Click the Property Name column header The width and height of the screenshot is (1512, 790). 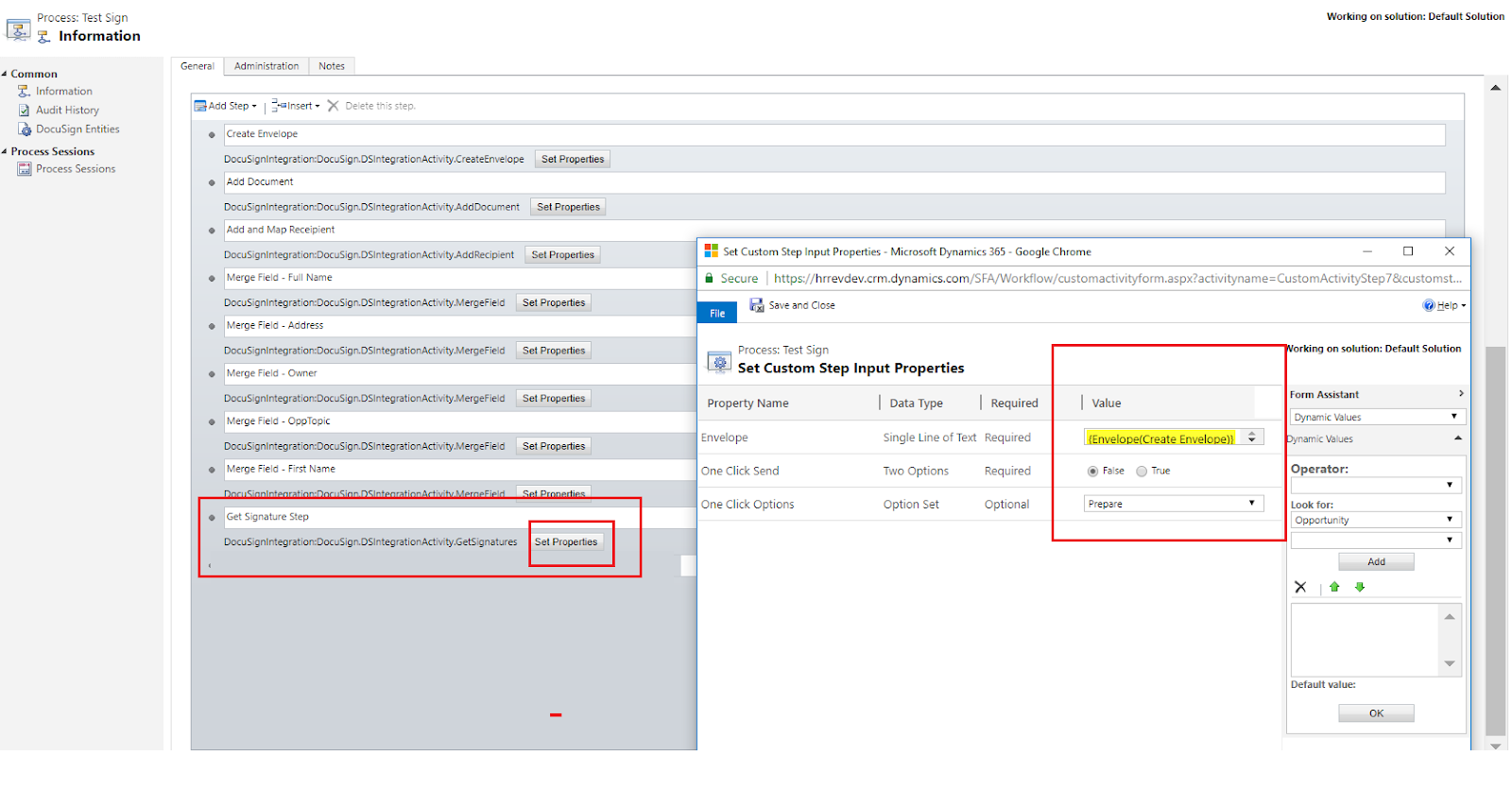[x=747, y=404]
